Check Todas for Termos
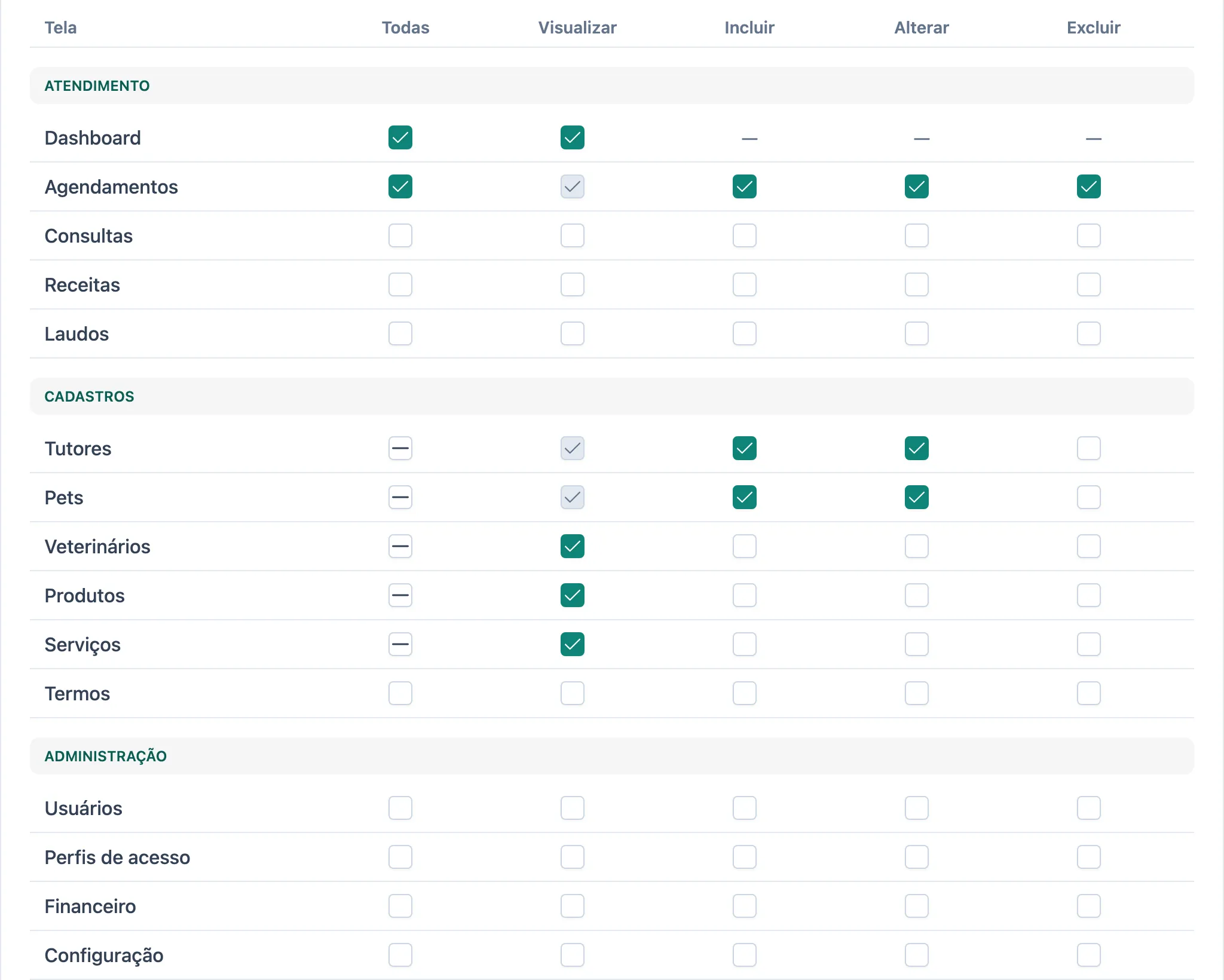Viewport: 1224px width, 980px height. (x=400, y=693)
